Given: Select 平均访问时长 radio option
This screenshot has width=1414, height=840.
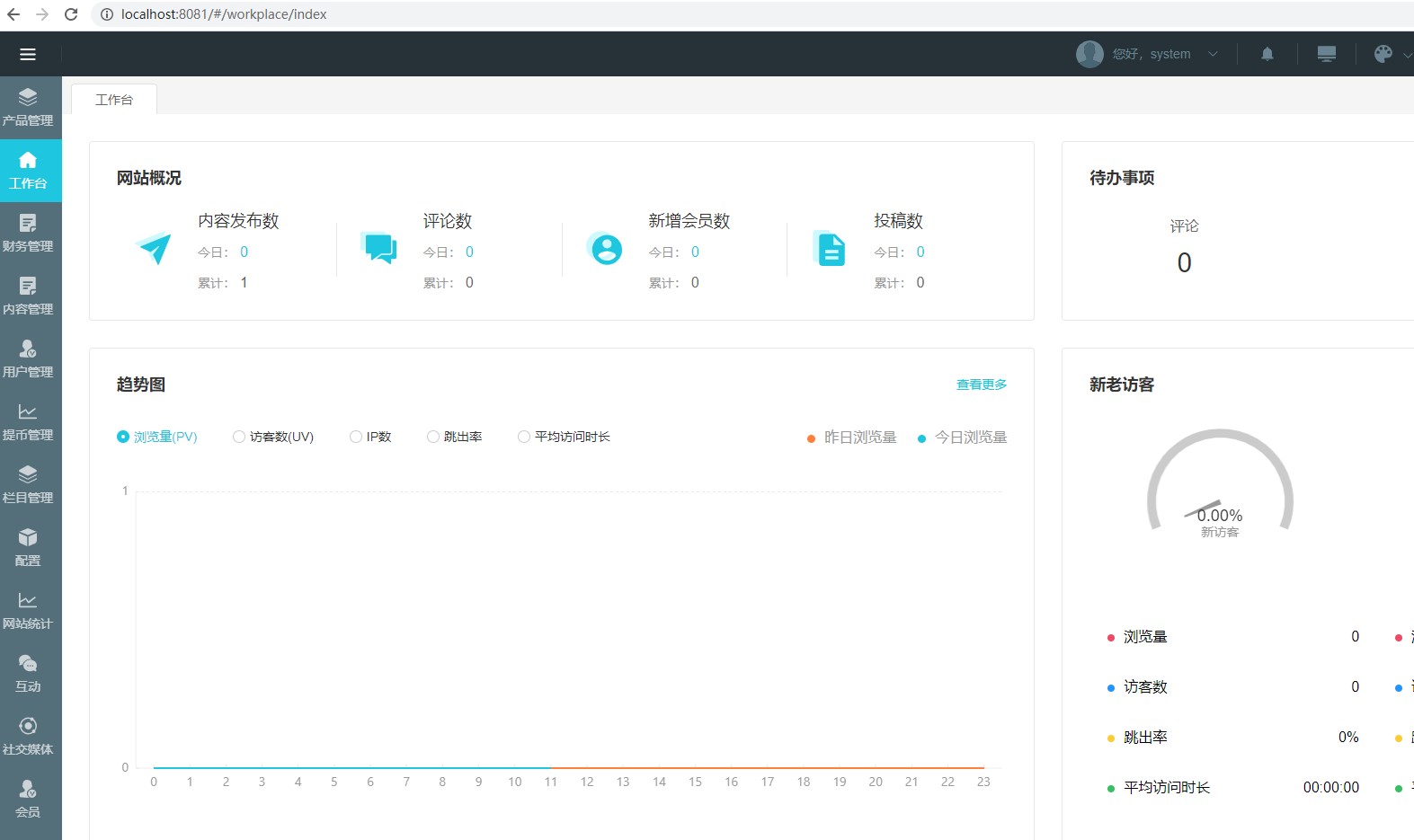Looking at the screenshot, I should 524,437.
